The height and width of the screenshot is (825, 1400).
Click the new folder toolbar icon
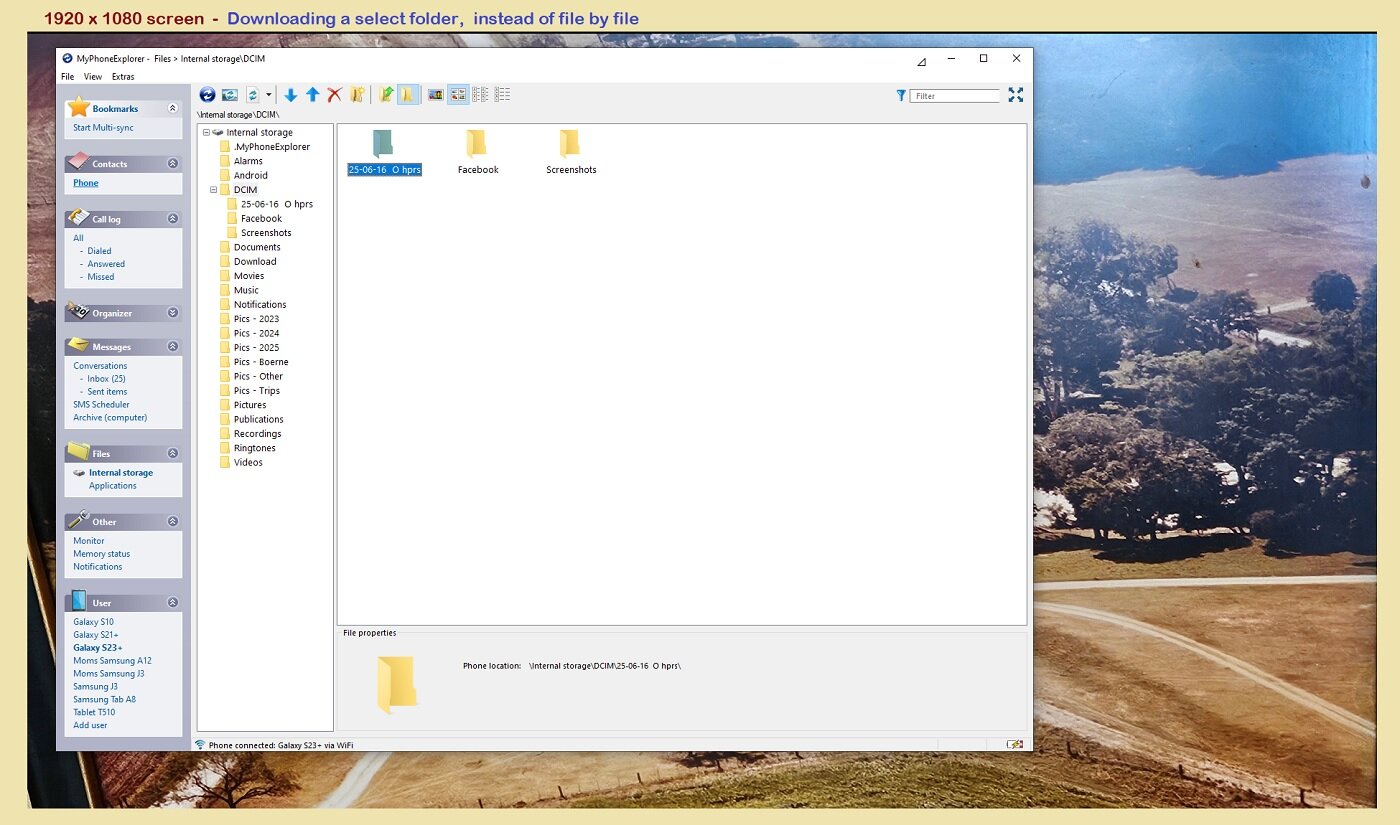[x=357, y=95]
